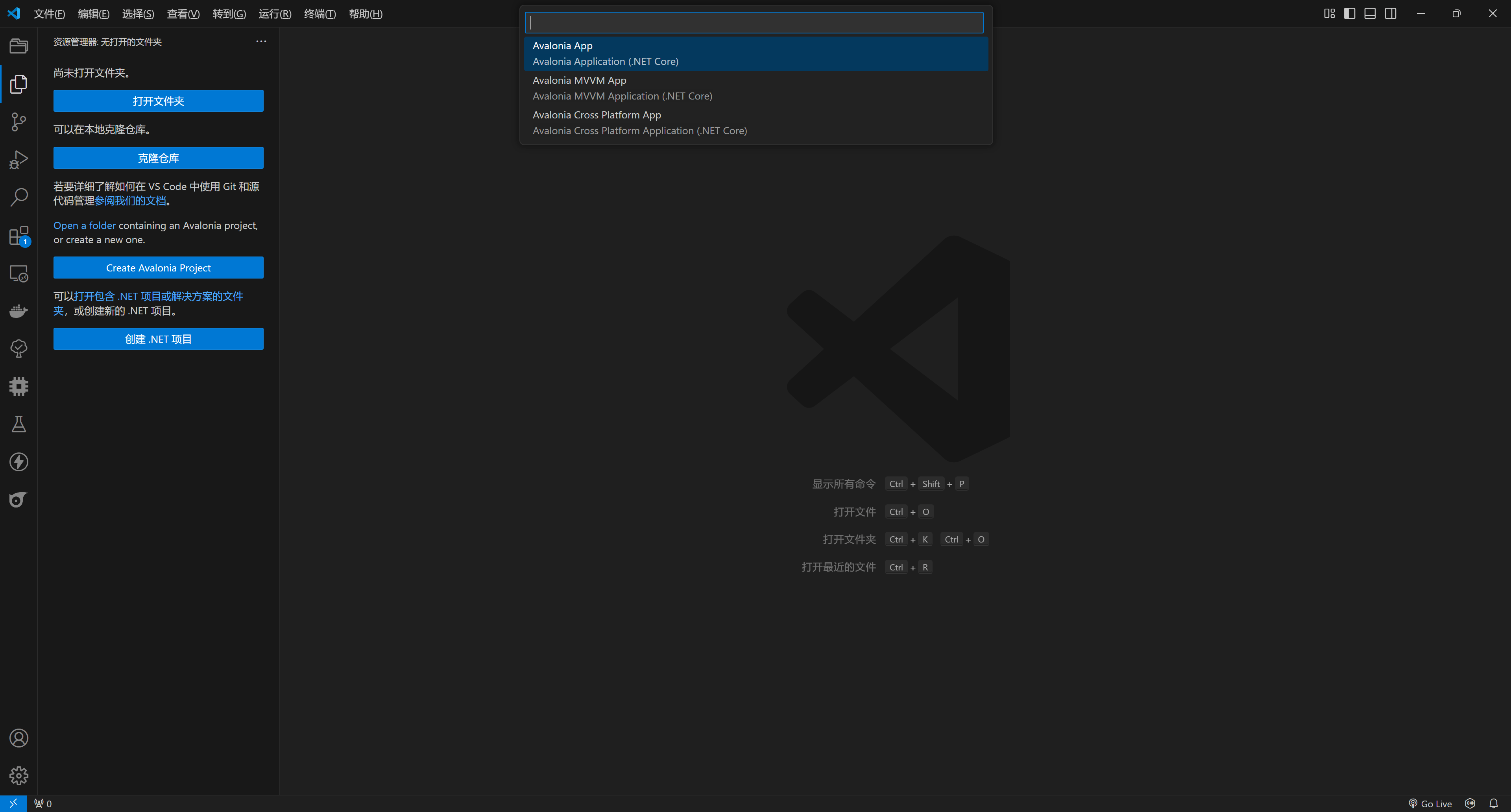Open the Explorer files view icon
The height and width of the screenshot is (812, 1511).
pos(19,84)
